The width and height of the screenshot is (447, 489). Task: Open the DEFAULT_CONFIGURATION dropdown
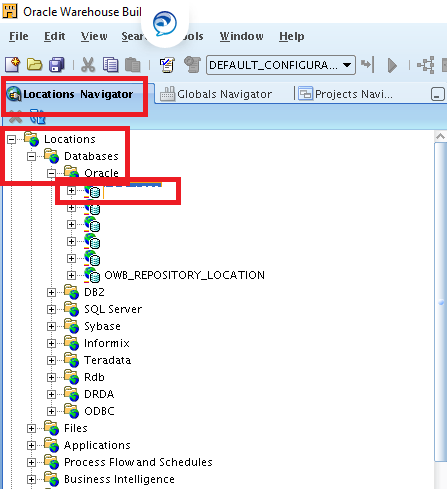pos(281,65)
